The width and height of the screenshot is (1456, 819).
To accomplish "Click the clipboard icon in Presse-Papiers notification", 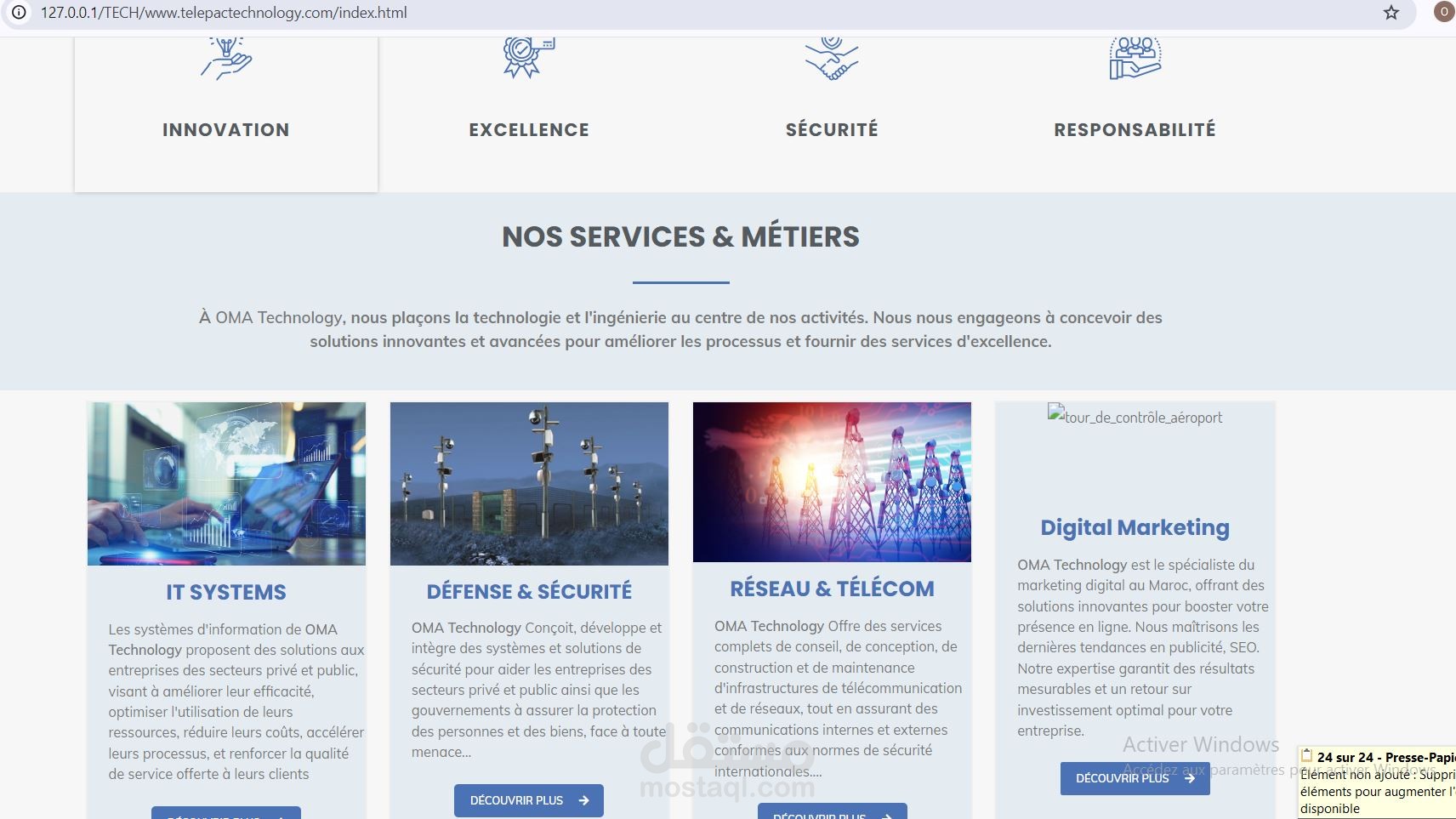I will (1307, 756).
